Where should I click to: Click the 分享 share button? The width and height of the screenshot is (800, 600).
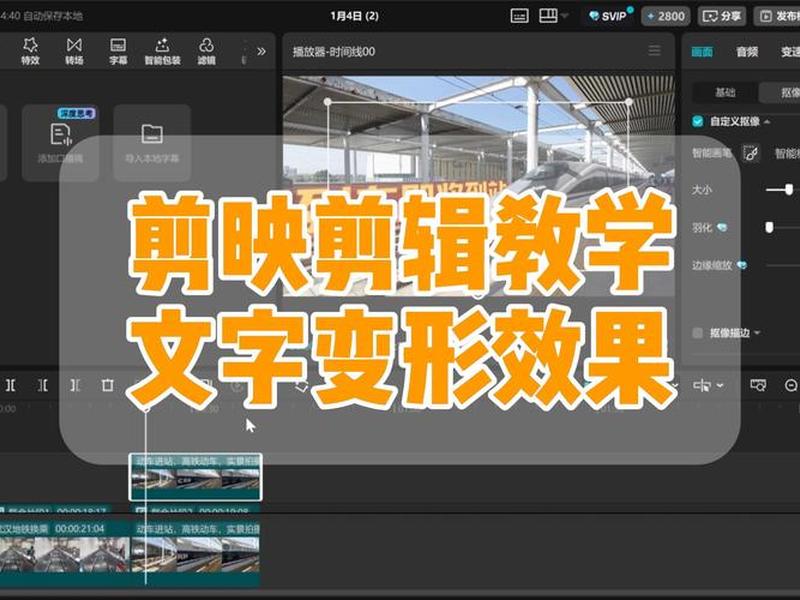[721, 16]
